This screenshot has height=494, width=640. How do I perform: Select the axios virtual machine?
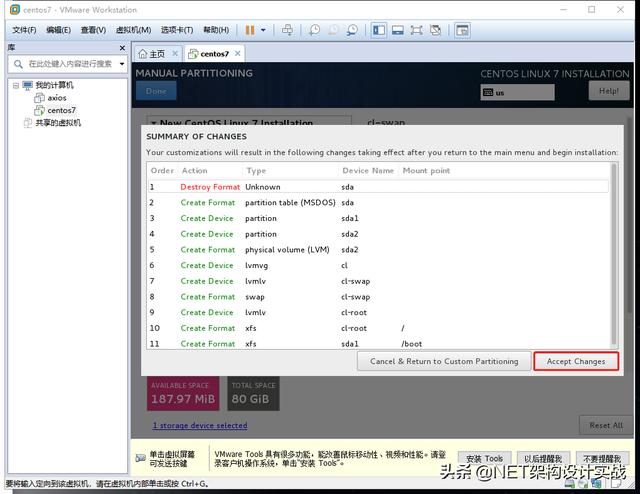pos(56,98)
